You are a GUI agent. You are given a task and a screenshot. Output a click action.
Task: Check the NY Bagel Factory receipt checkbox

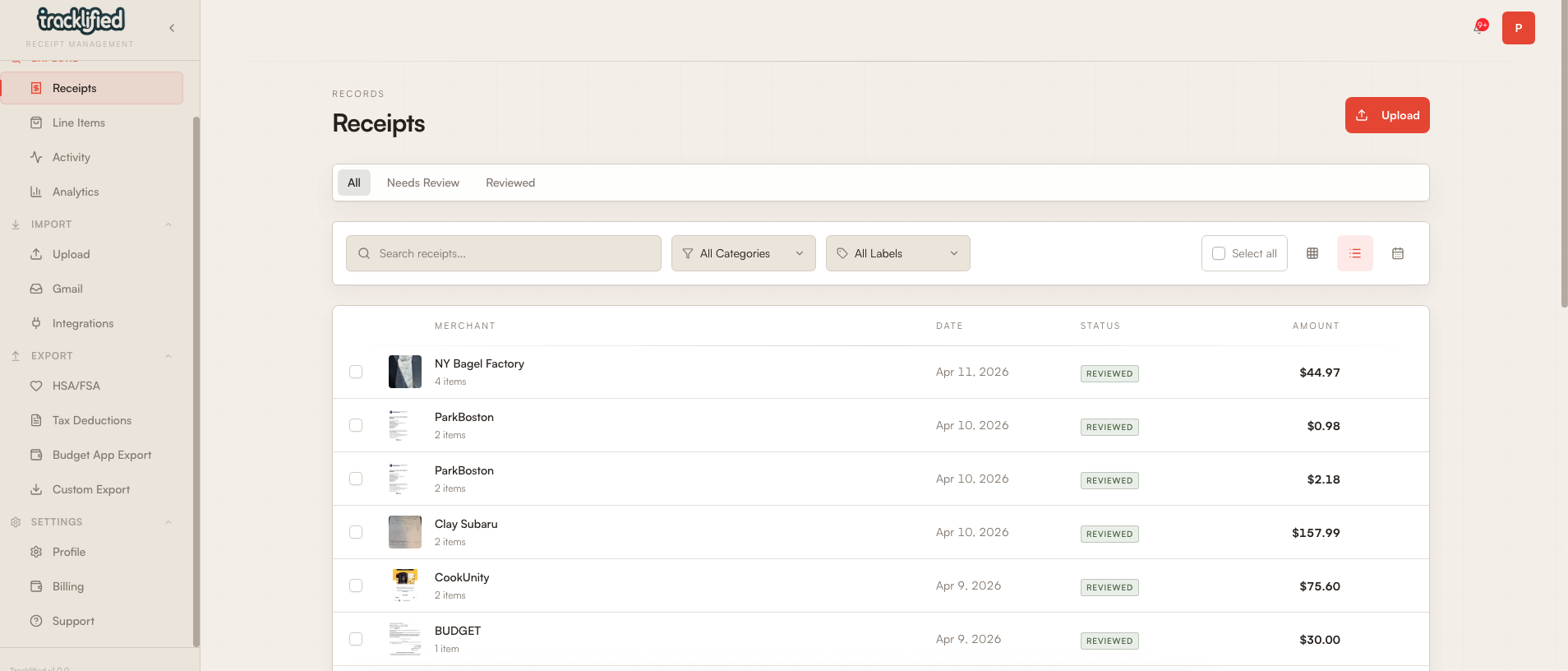tap(356, 372)
